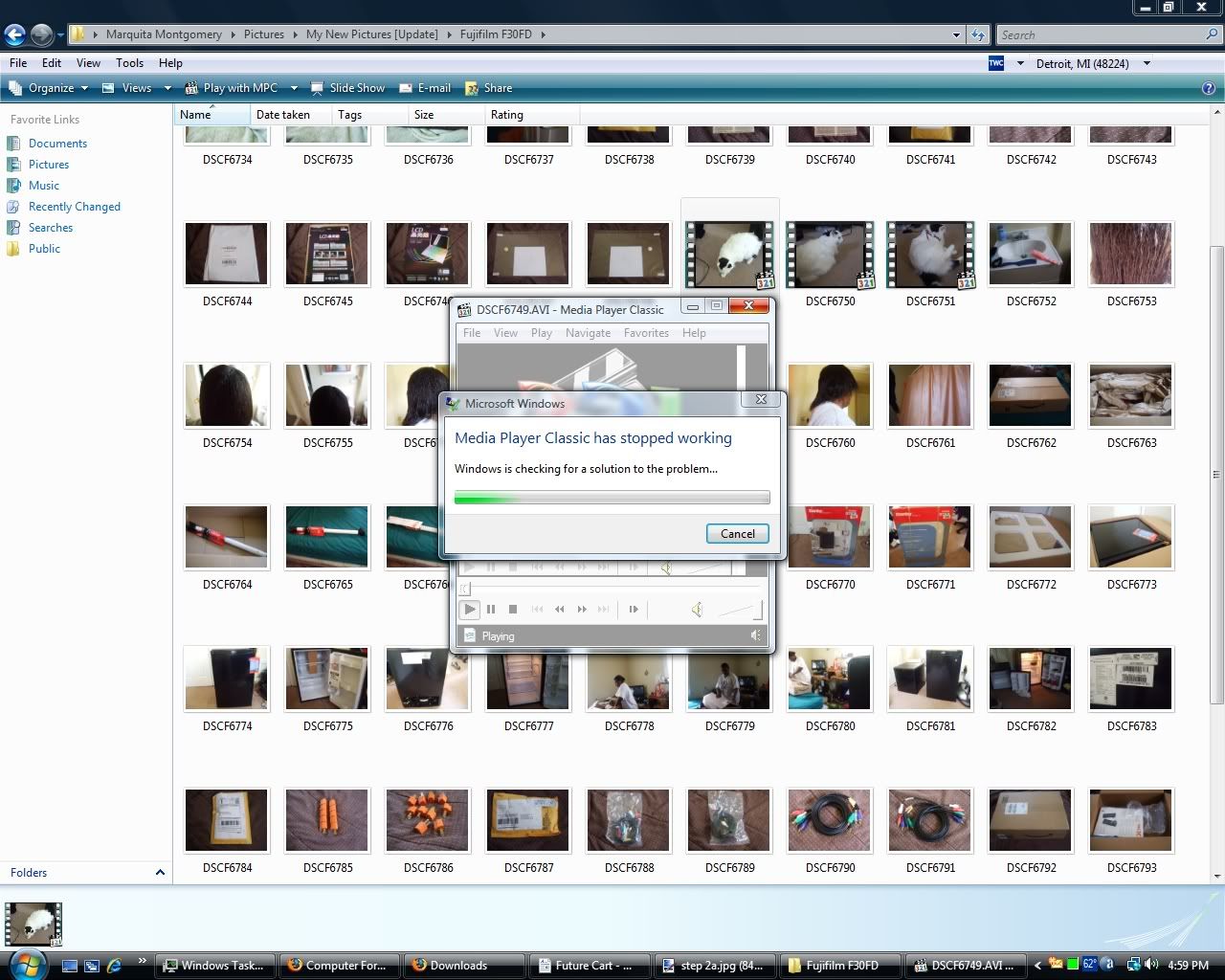The width and height of the screenshot is (1225, 980).
Task: Click the Slide Show toolbar button
Action: [x=347, y=88]
